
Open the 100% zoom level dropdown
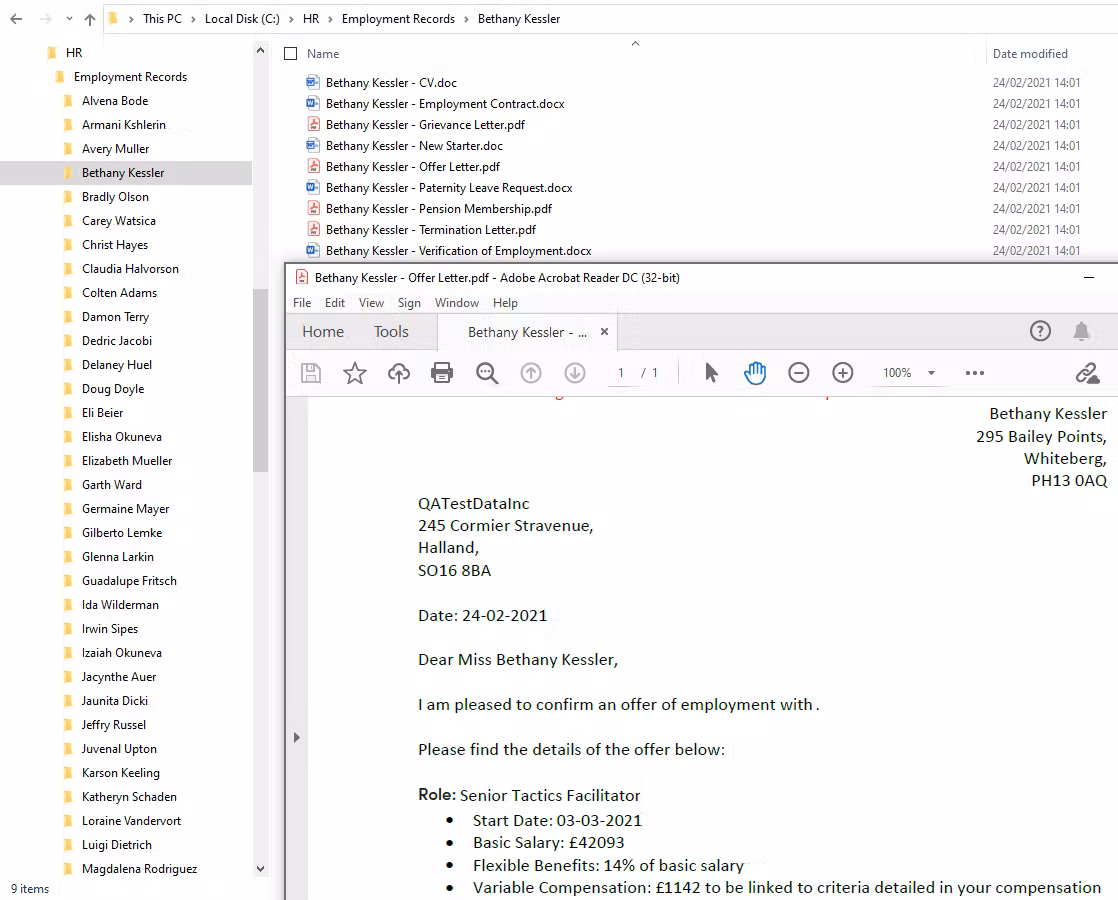click(931, 373)
